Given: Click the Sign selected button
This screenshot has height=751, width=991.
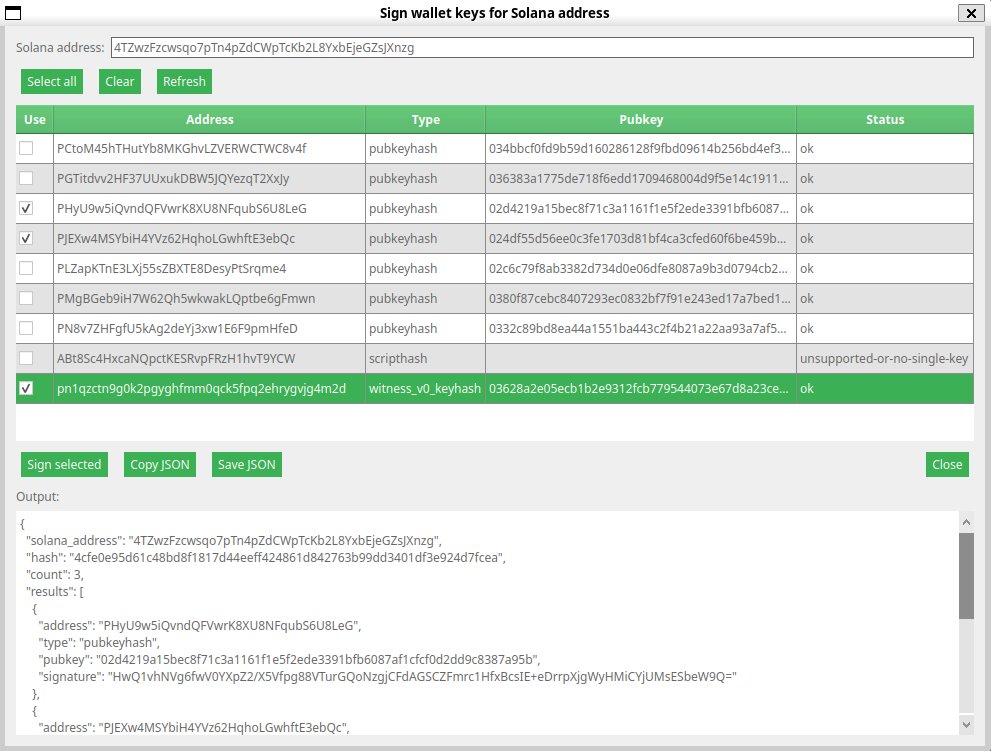Looking at the screenshot, I should pos(64,465).
